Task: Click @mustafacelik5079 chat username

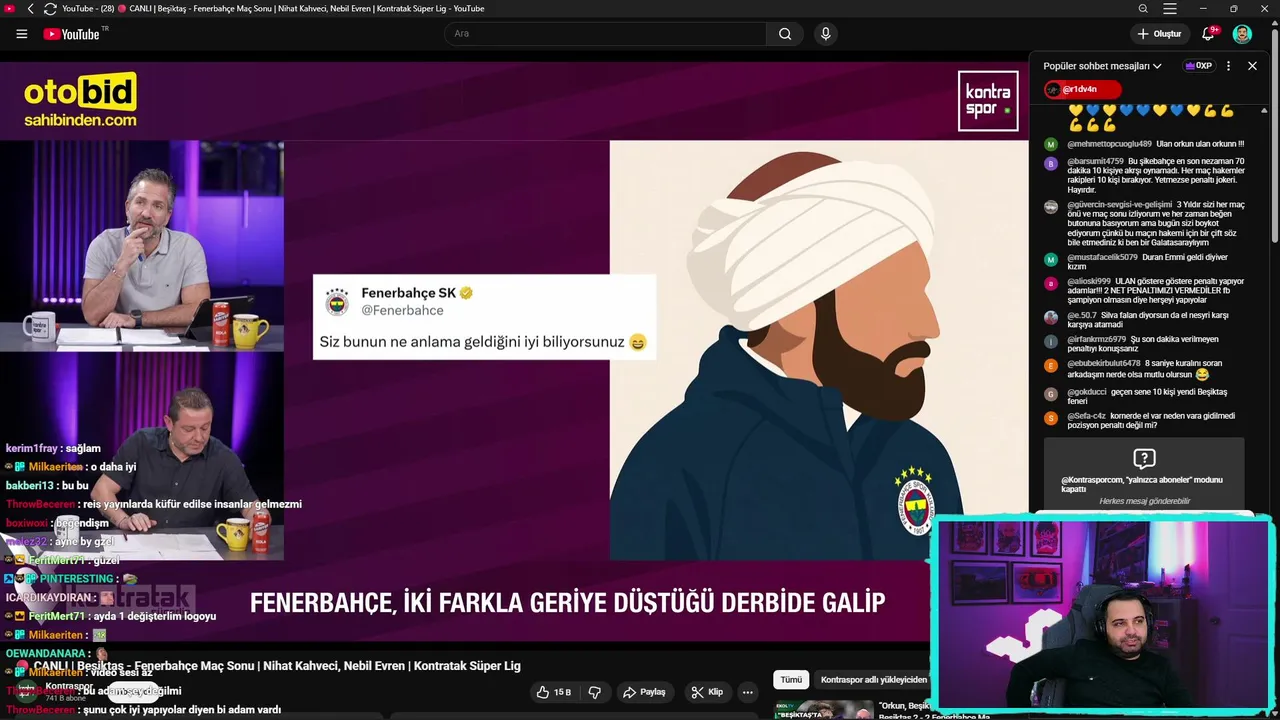Action: (x=1102, y=257)
